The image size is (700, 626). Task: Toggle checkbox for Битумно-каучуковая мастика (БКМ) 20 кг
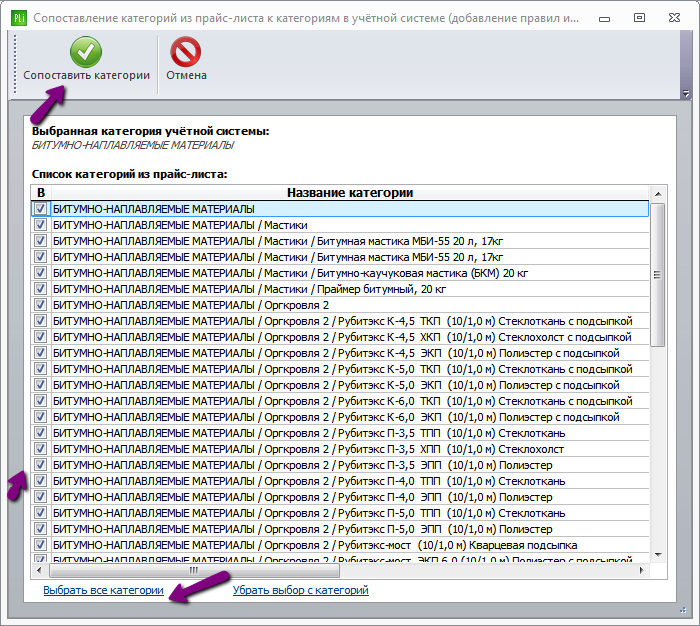pyautogui.click(x=40, y=273)
